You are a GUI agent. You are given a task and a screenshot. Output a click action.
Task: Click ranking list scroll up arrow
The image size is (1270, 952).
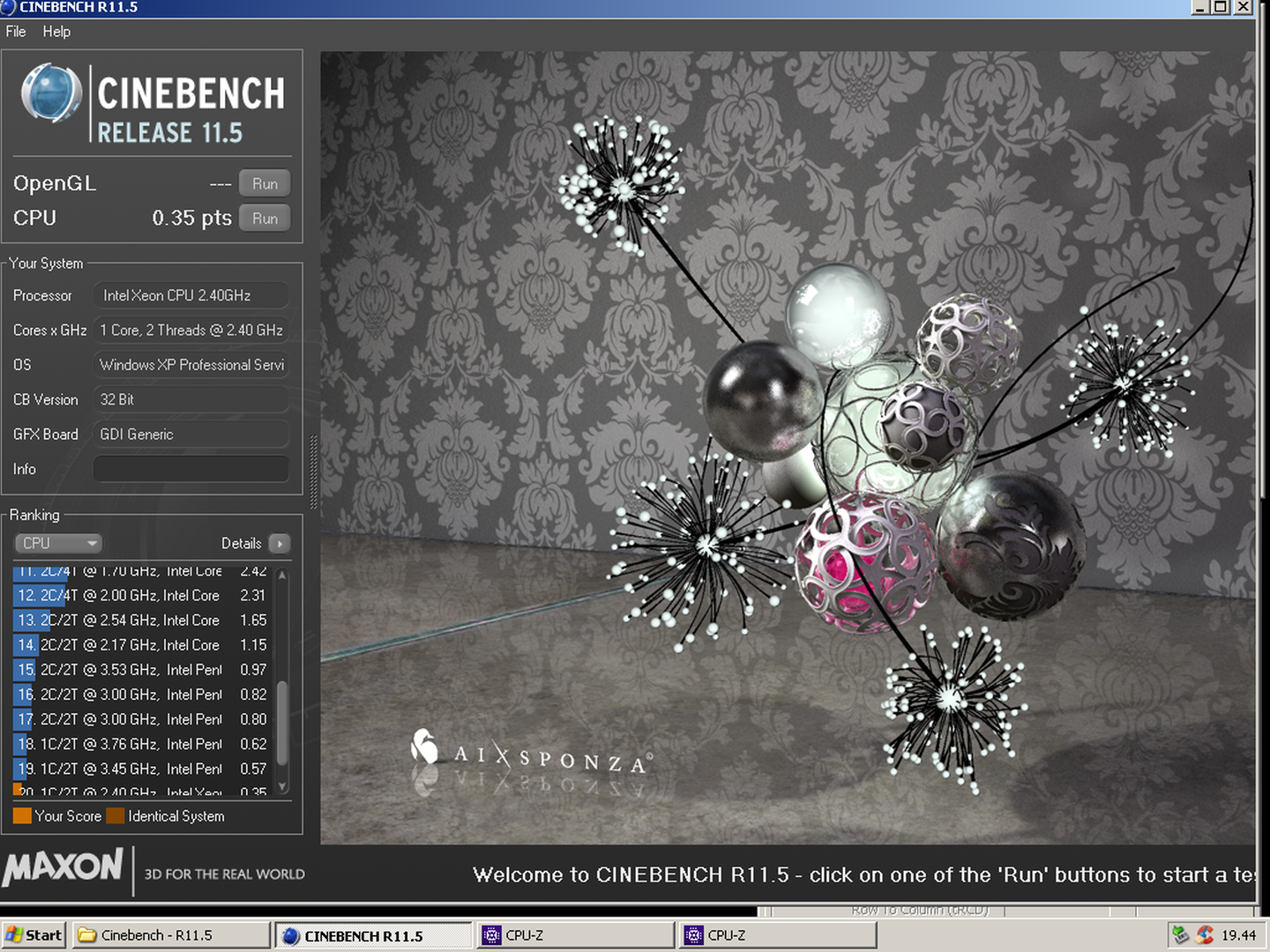point(282,575)
